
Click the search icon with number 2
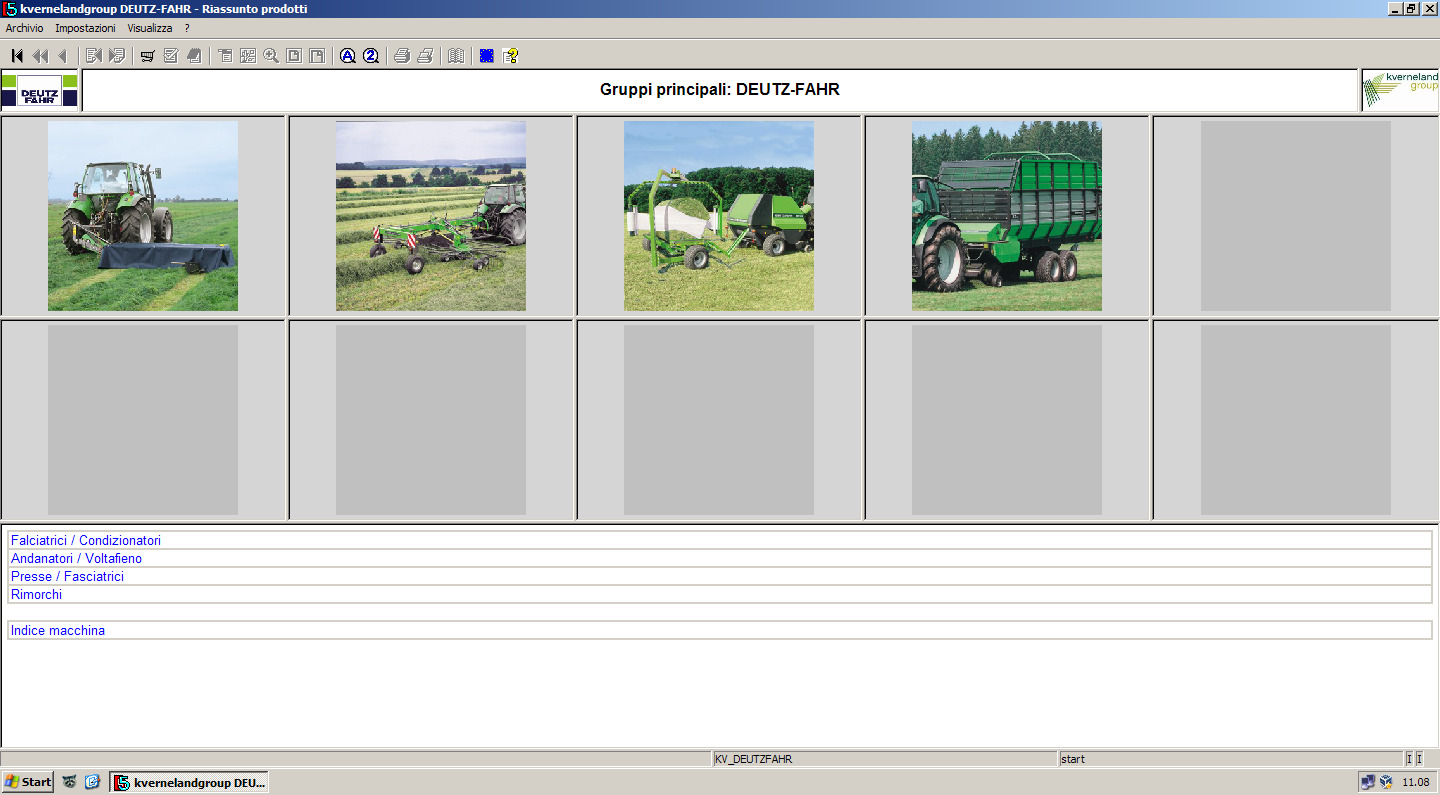(371, 56)
